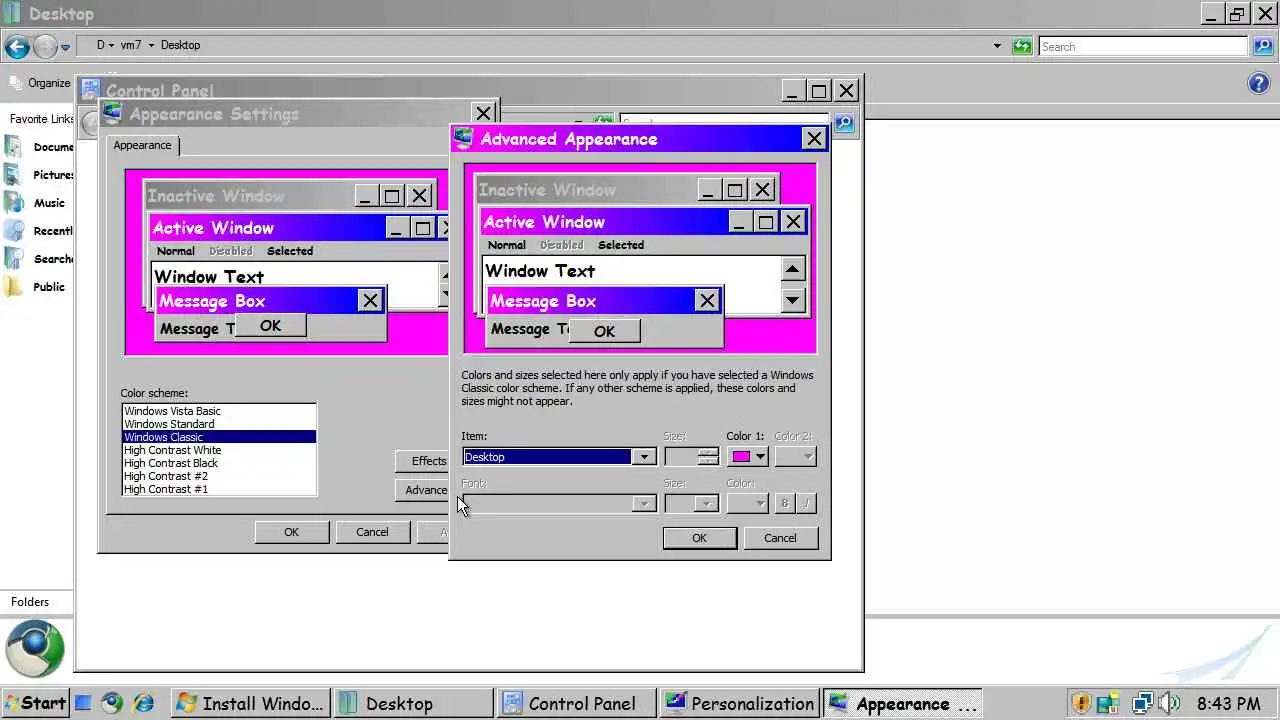Viewport: 1280px width, 720px height.
Task: Click the security shield tray icon
Action: 1080,703
